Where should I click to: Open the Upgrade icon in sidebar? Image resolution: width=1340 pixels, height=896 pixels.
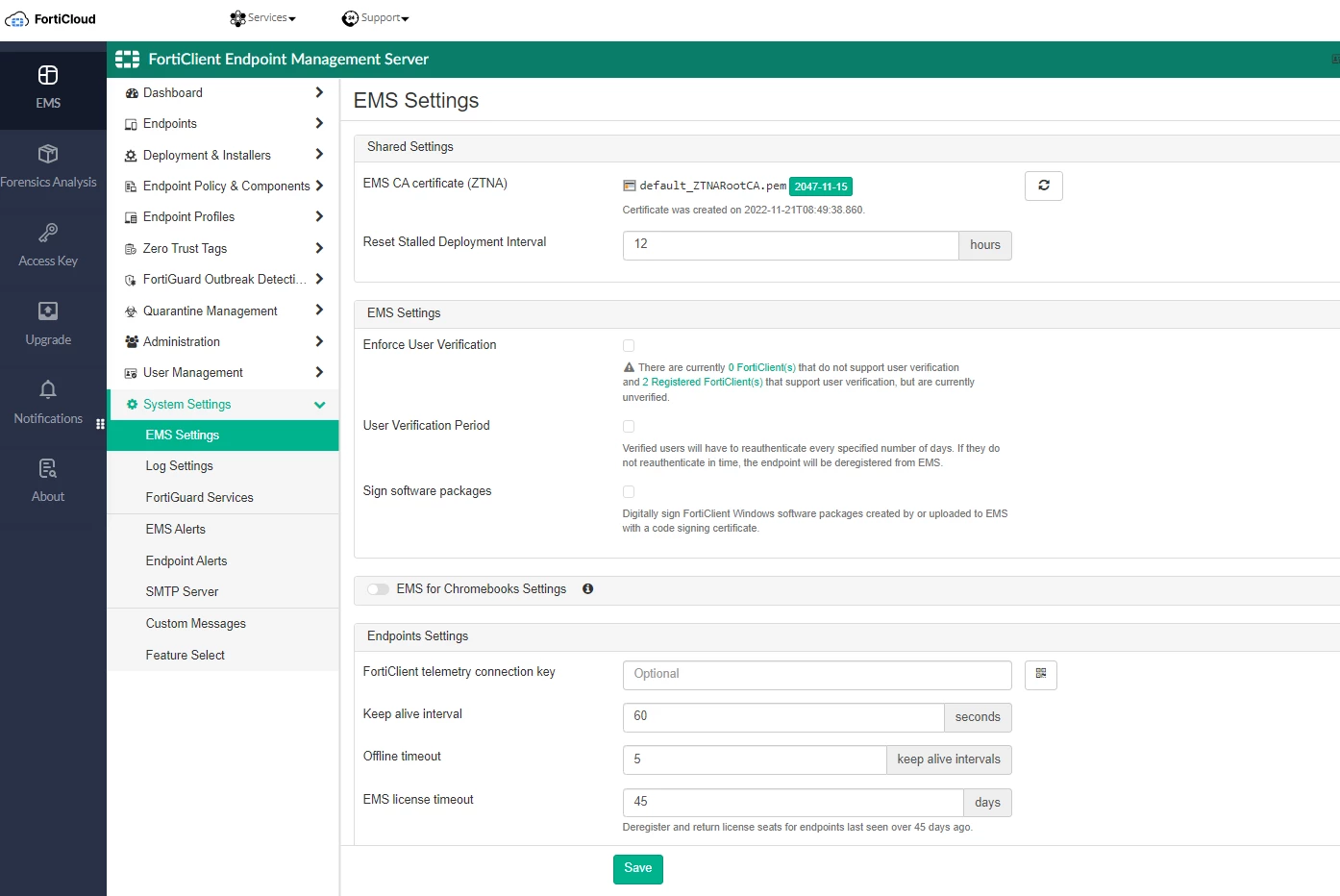[x=48, y=311]
